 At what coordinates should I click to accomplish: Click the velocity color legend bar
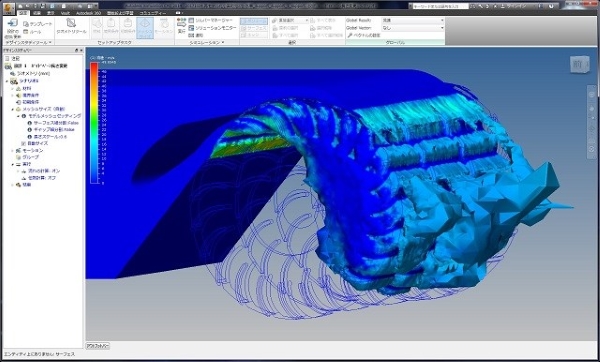click(x=94, y=123)
